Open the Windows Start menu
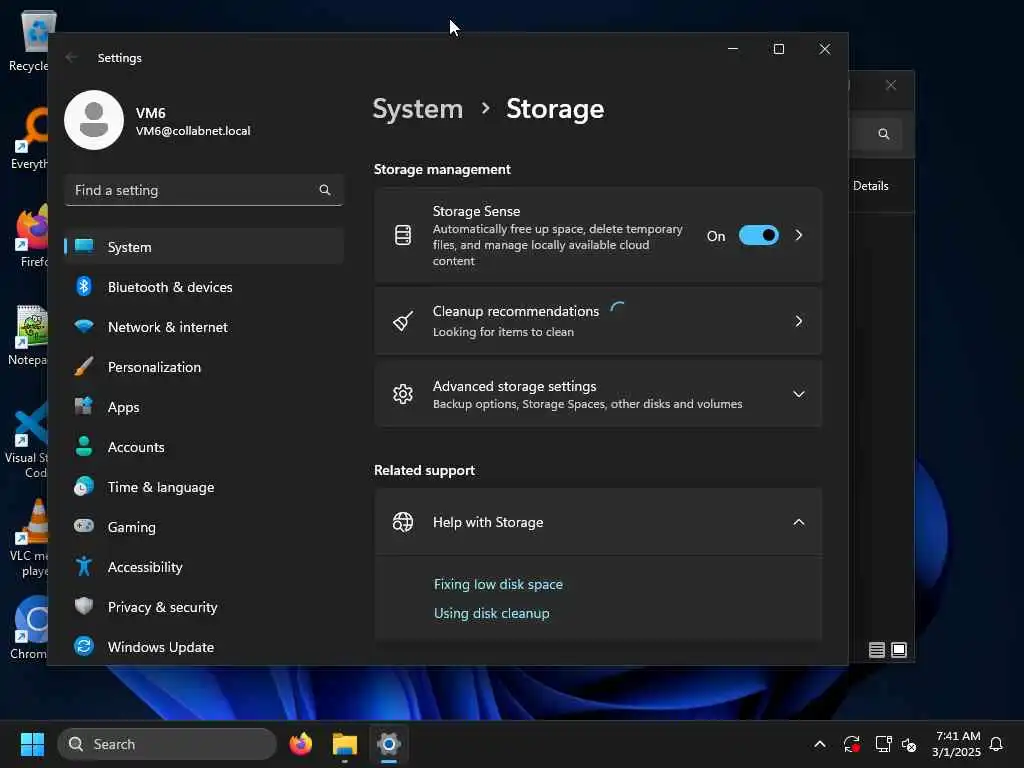 [32, 744]
